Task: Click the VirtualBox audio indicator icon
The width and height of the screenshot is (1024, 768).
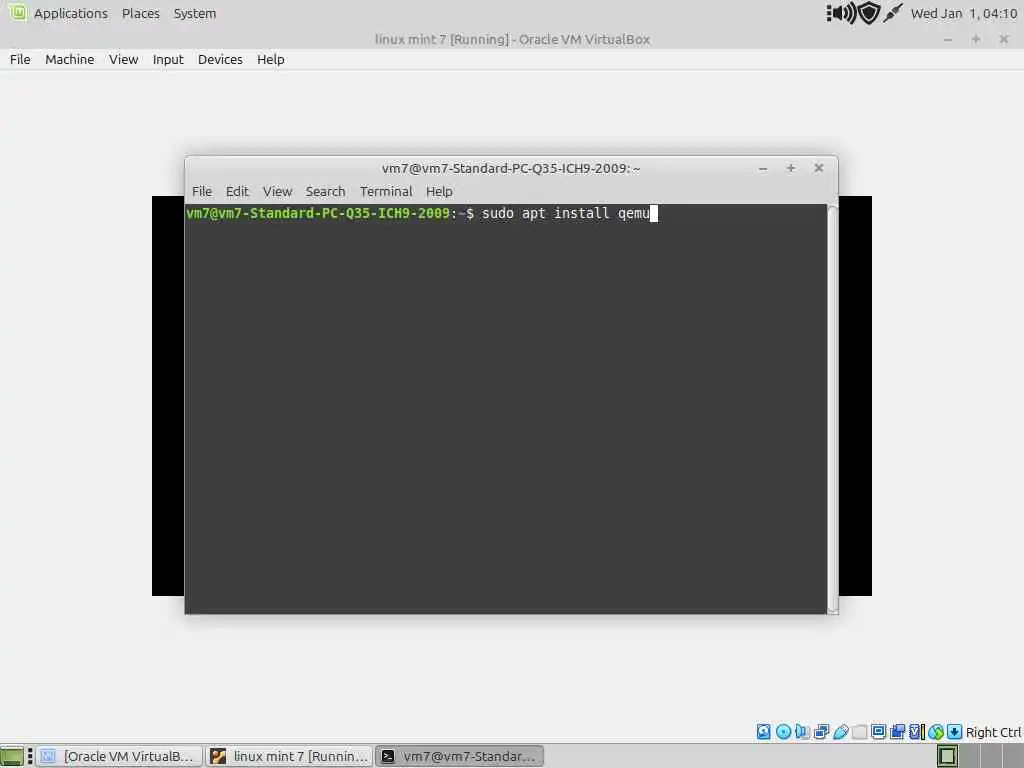Action: (x=803, y=731)
